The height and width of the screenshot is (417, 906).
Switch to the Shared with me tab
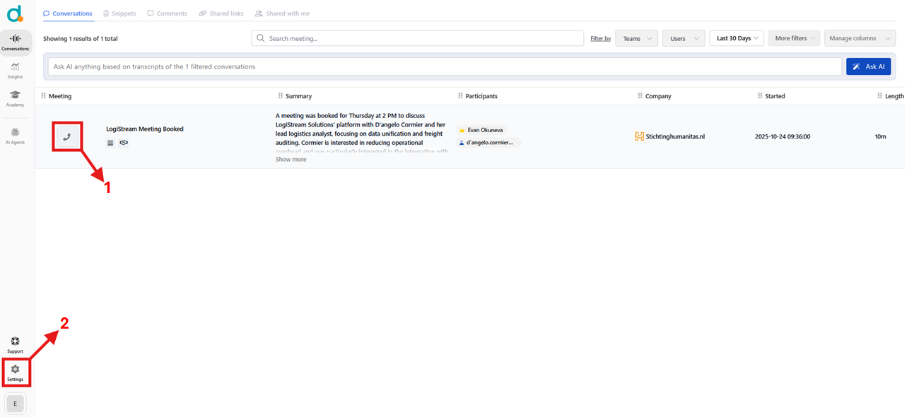(x=282, y=14)
